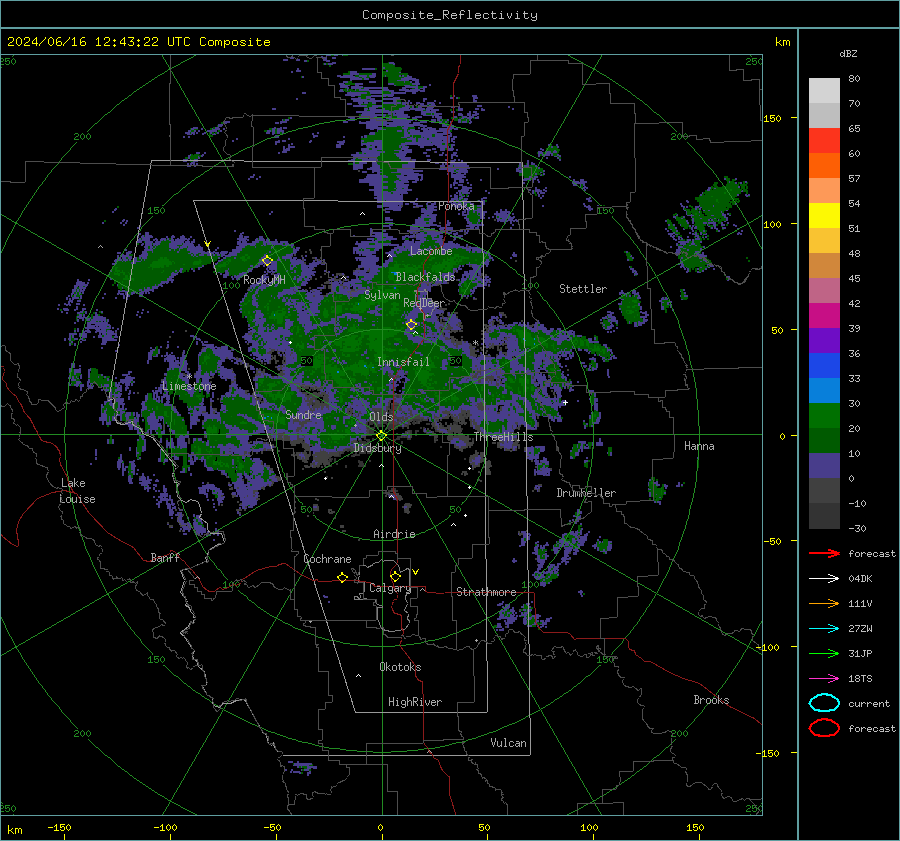Click the Okotoks city label

pyautogui.click(x=400, y=667)
